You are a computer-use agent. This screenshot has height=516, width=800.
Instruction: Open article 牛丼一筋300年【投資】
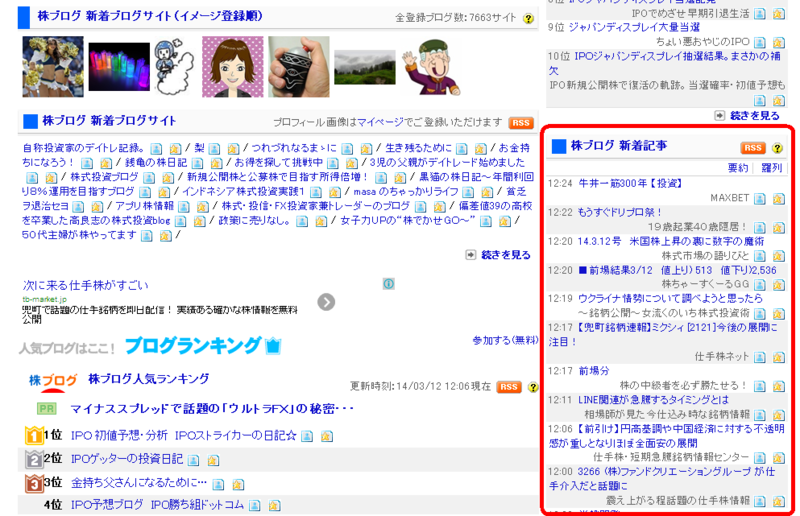630,183
